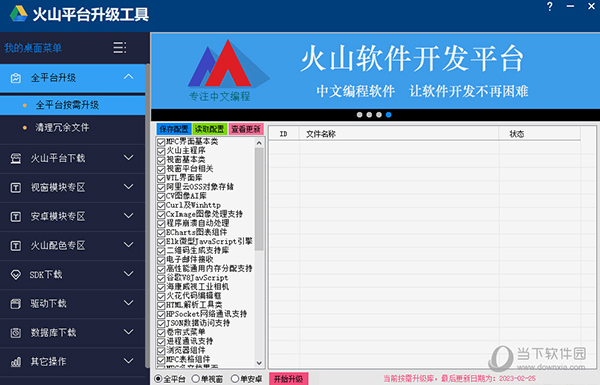The height and width of the screenshot is (385, 600).
Task: Toggle HTML解析工具类 checkbox
Action: point(161,305)
